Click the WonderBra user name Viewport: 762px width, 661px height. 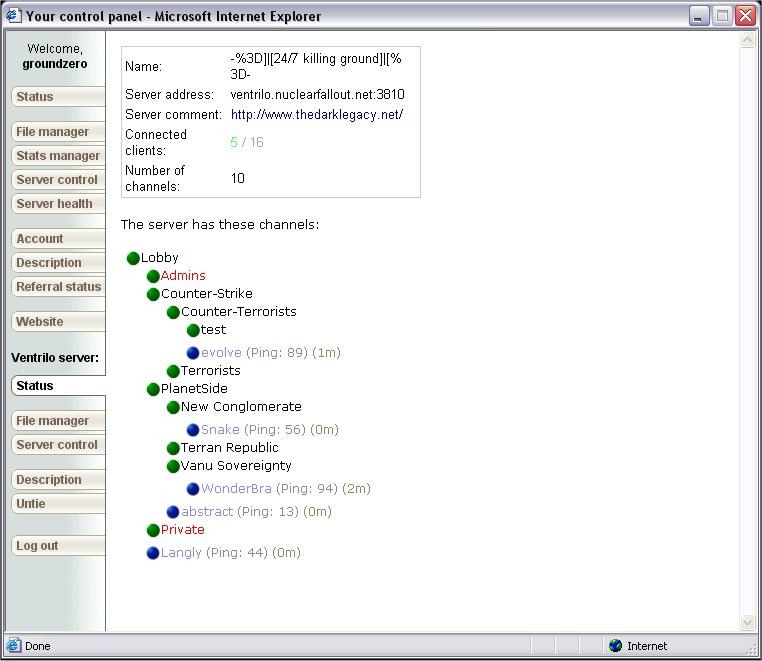click(236, 488)
